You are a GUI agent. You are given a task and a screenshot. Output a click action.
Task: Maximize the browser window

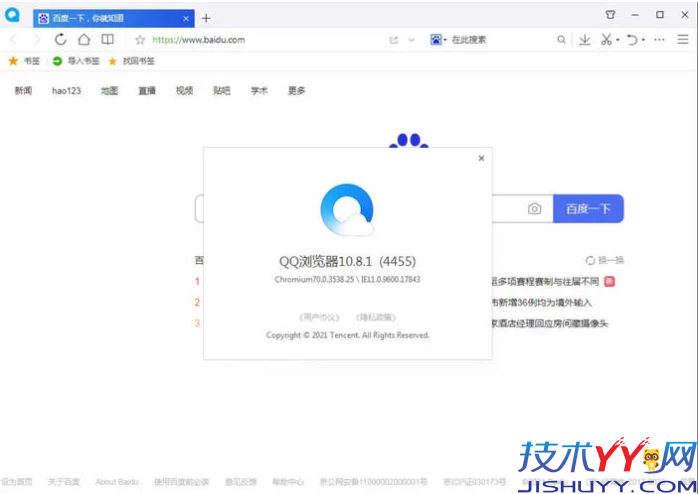(x=660, y=15)
